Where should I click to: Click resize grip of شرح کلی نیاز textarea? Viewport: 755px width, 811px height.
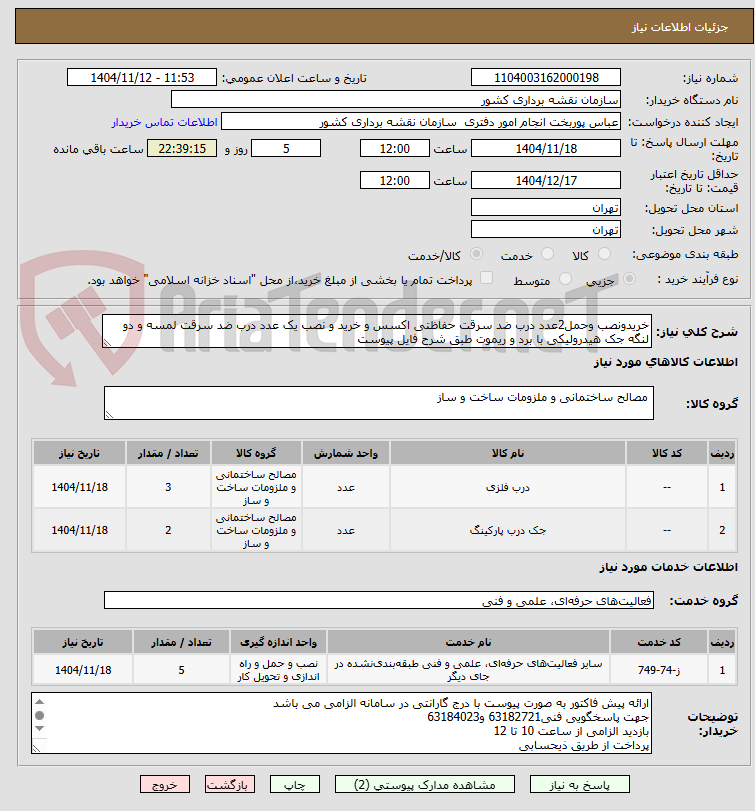107,343
